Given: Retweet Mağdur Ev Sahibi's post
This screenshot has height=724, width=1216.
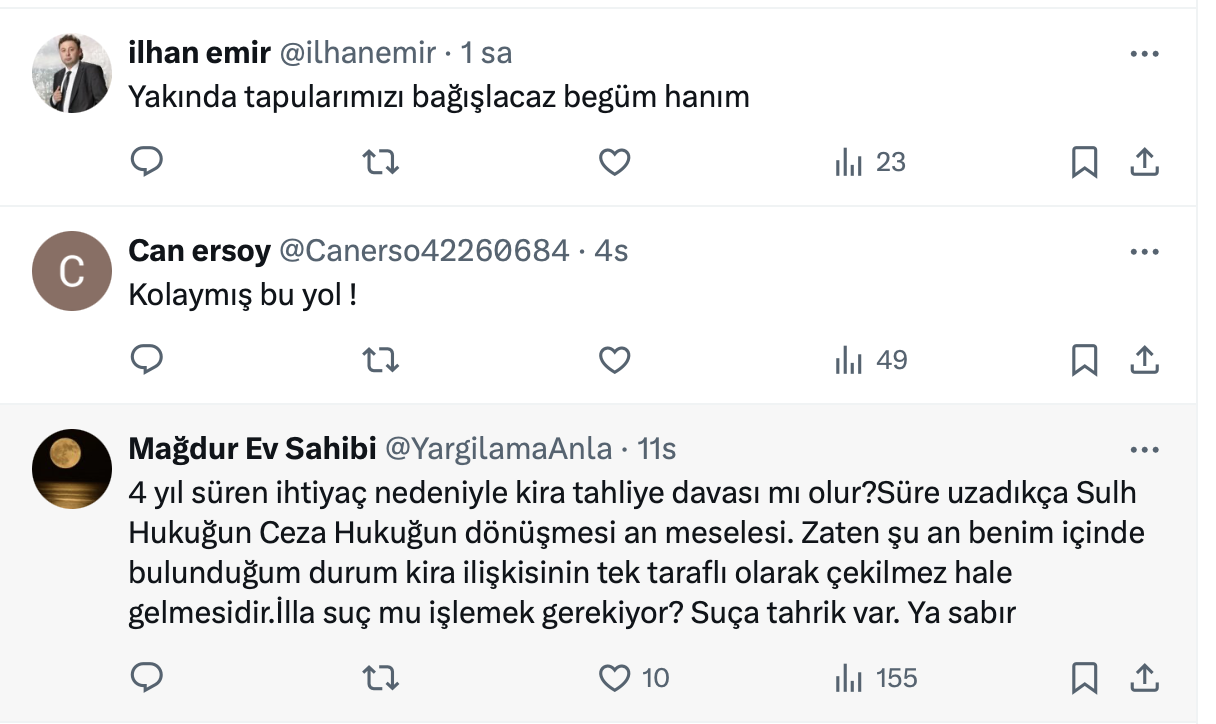Looking at the screenshot, I should (x=380, y=678).
